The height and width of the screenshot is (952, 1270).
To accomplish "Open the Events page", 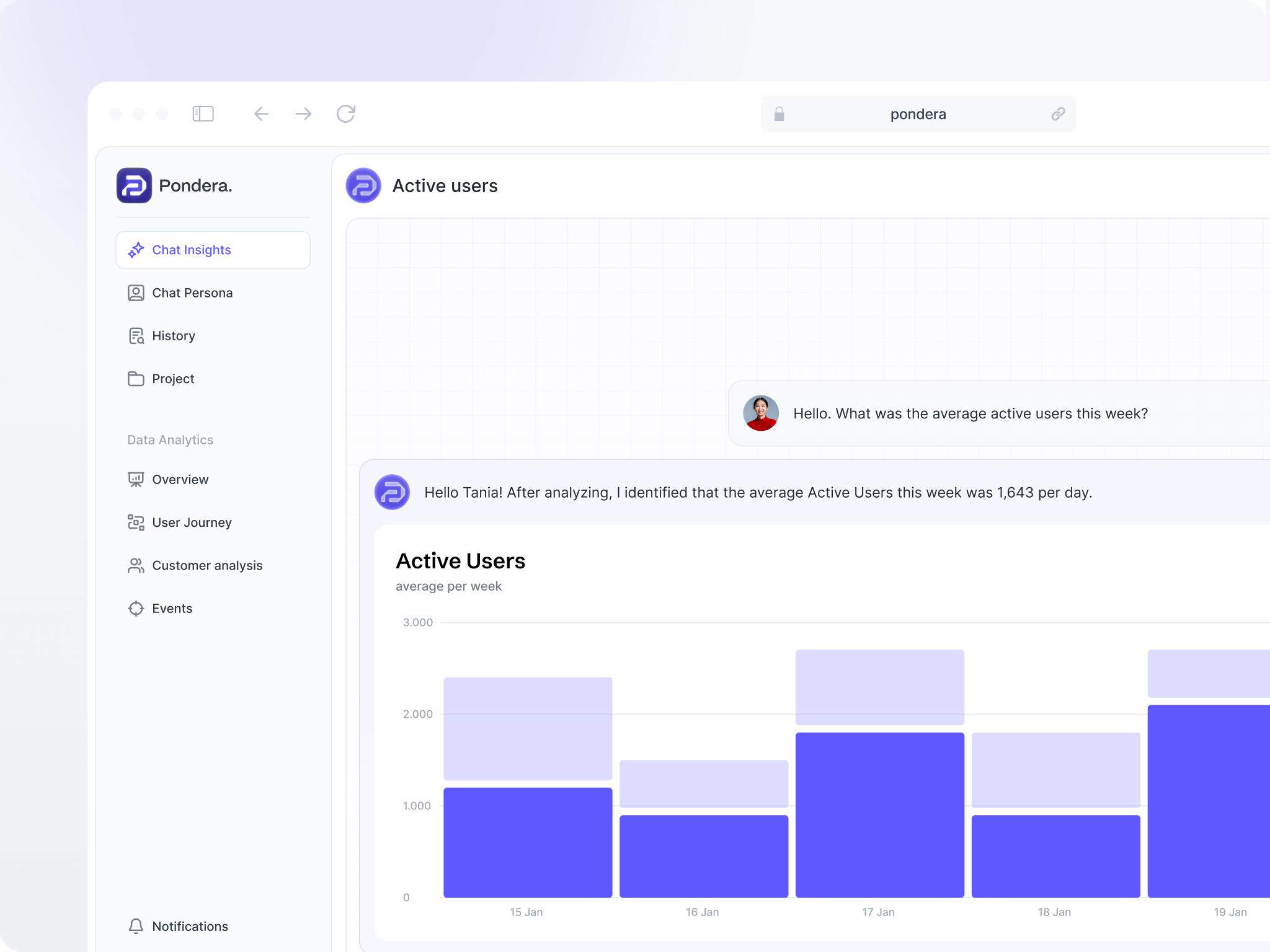I will (x=213, y=609).
